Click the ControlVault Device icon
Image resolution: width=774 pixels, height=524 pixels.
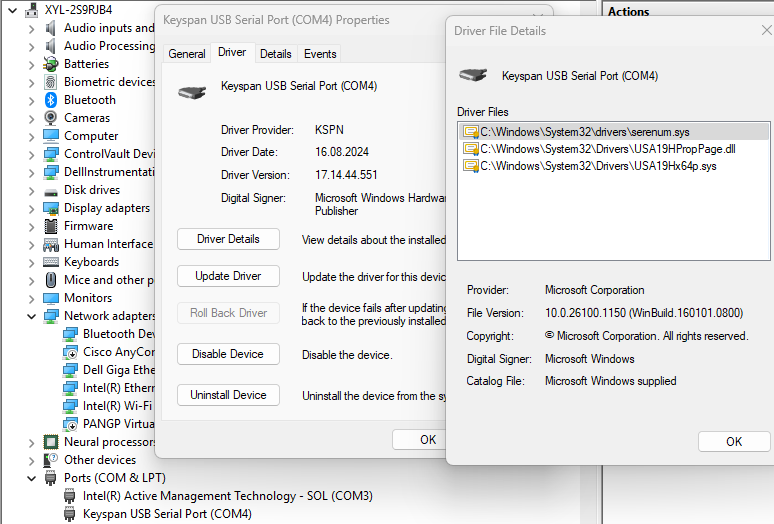coord(50,154)
